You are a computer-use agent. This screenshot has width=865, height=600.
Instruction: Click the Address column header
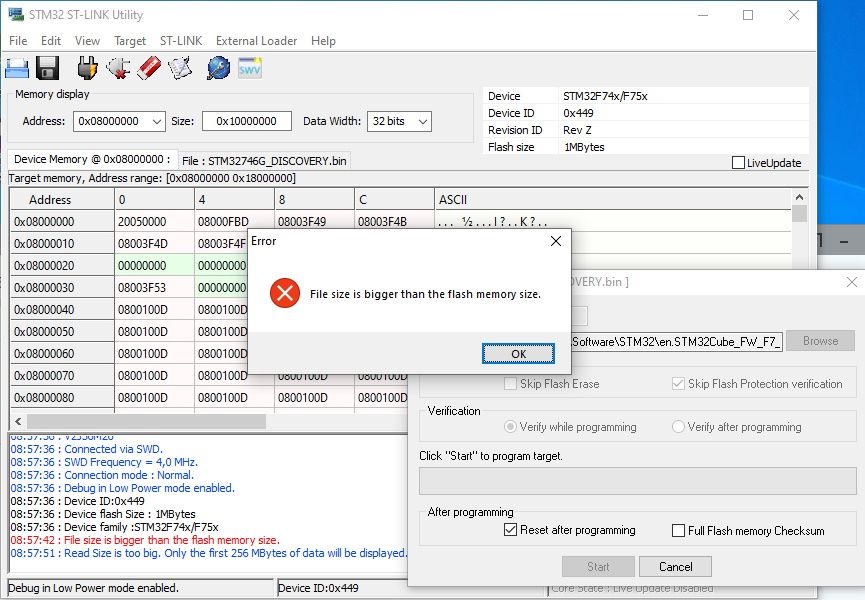(x=62, y=200)
